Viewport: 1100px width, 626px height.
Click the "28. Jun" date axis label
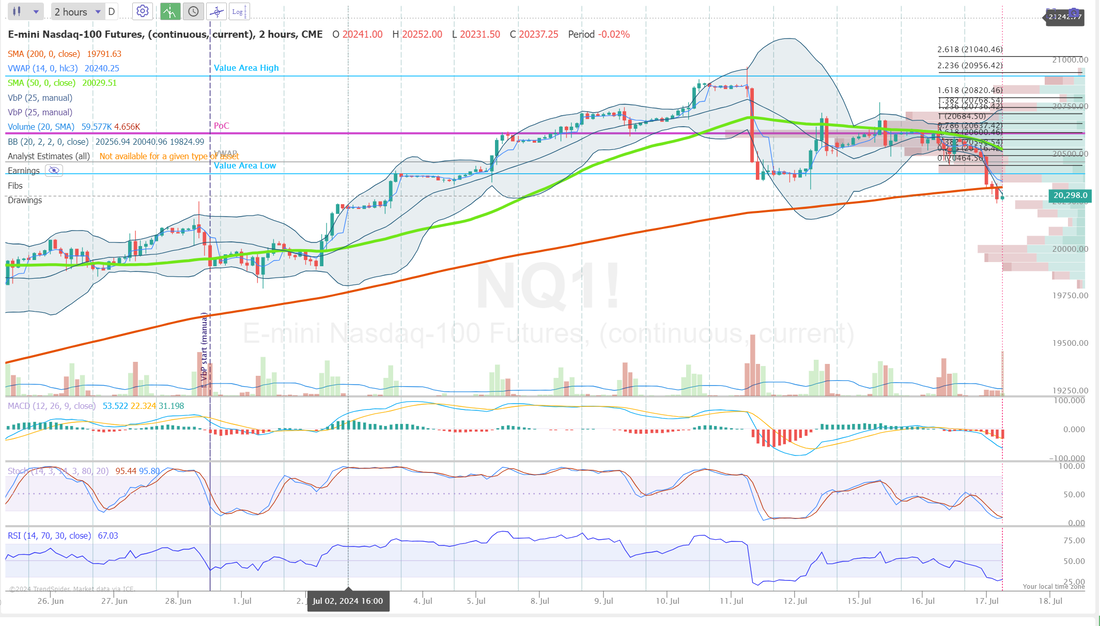[x=178, y=601]
